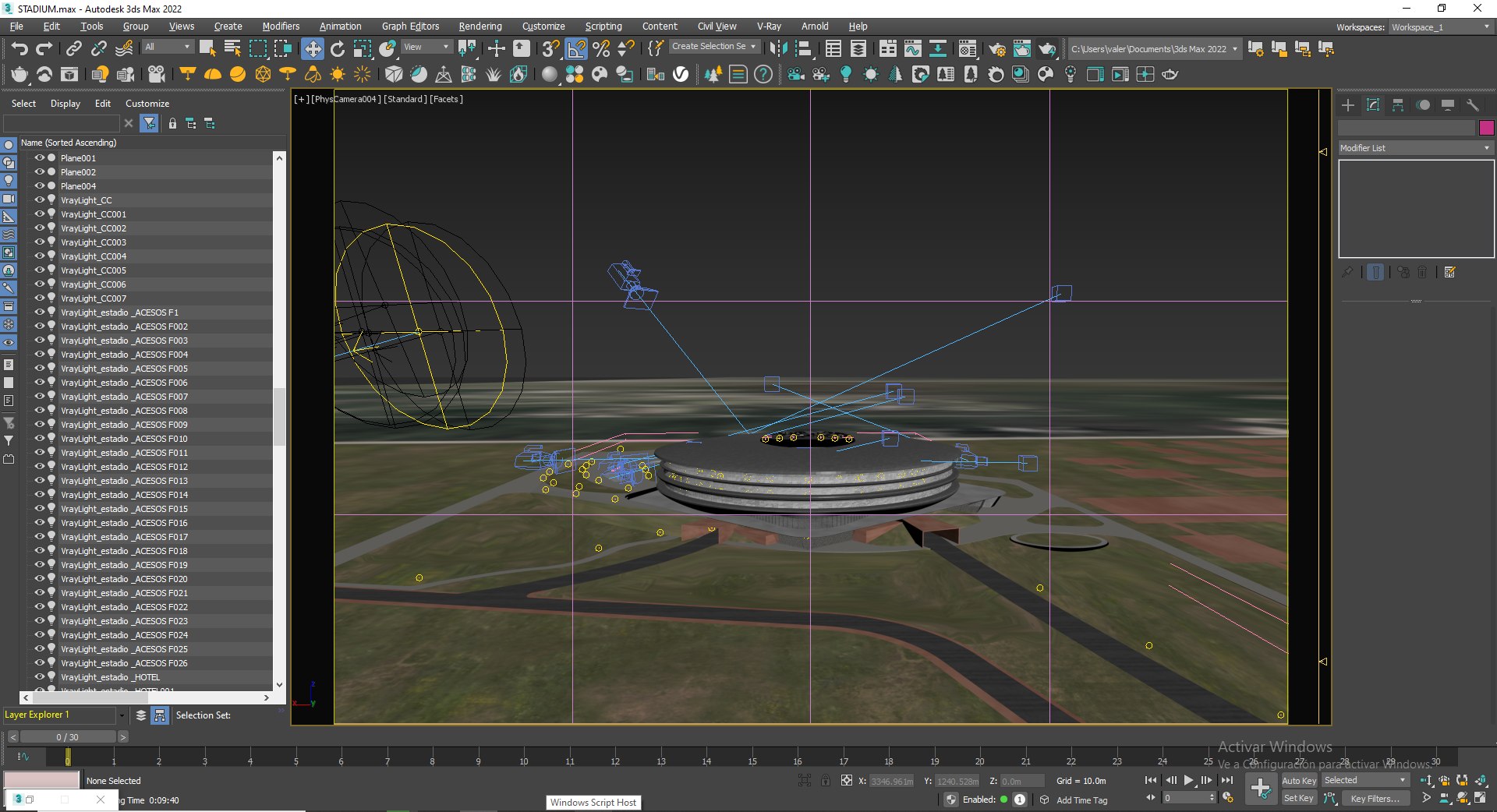Viewport: 1497px width, 812px height.
Task: Click the time slider showing 0 / 30
Action: [67, 736]
